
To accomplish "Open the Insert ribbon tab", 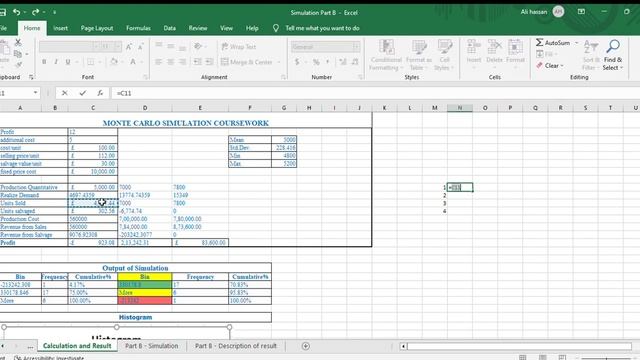I will tap(60, 28).
